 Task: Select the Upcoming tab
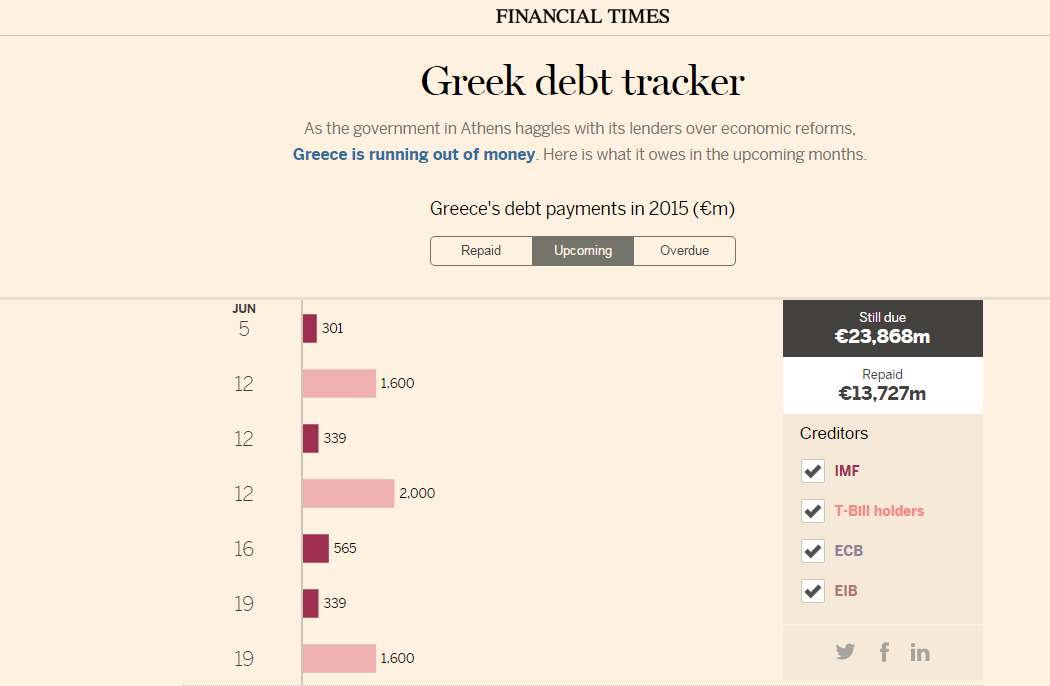583,251
